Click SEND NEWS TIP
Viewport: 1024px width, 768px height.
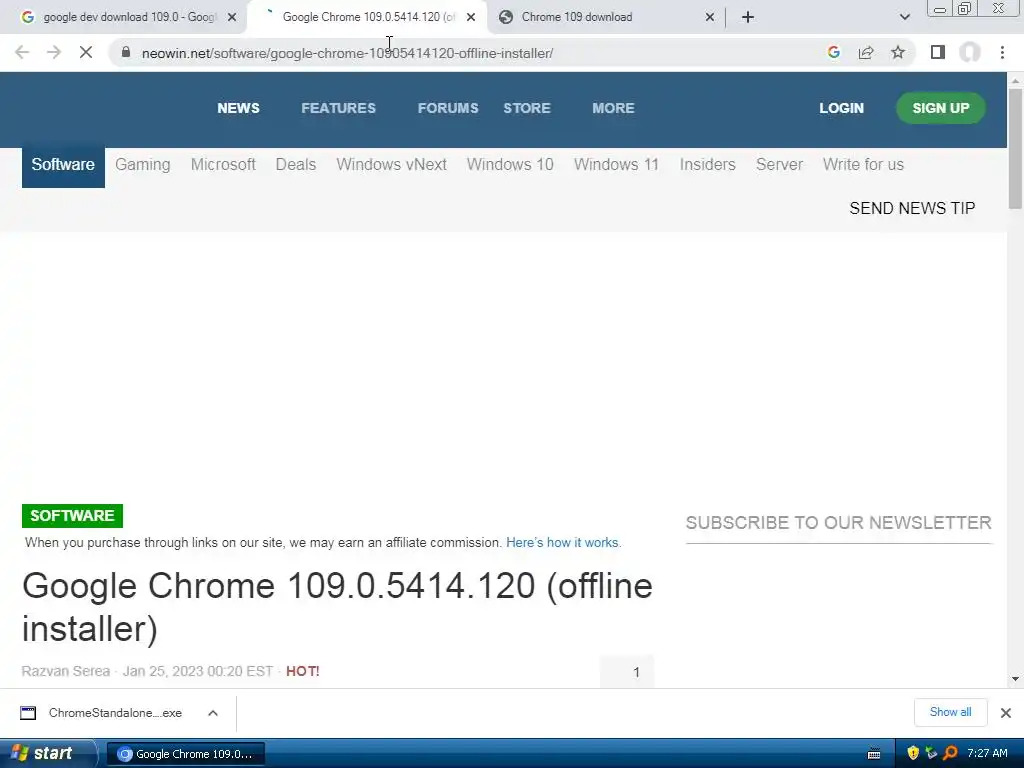(x=912, y=208)
